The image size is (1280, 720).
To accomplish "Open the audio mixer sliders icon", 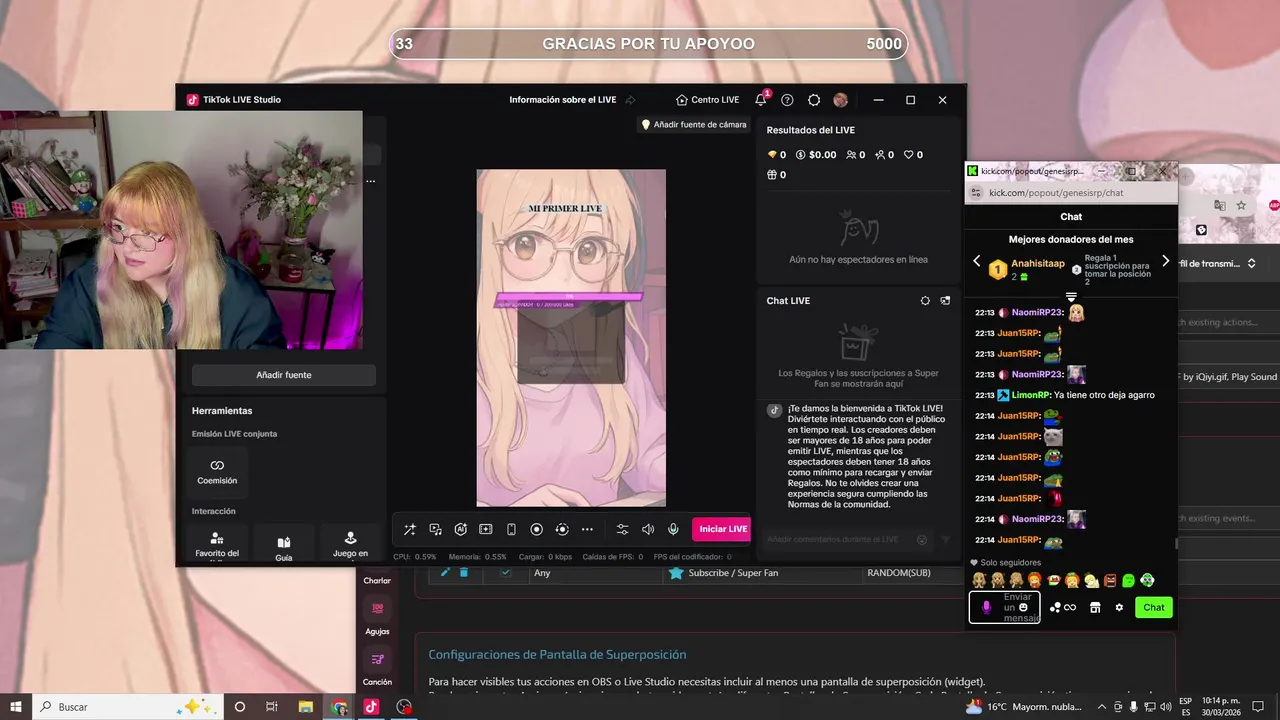I will [622, 529].
